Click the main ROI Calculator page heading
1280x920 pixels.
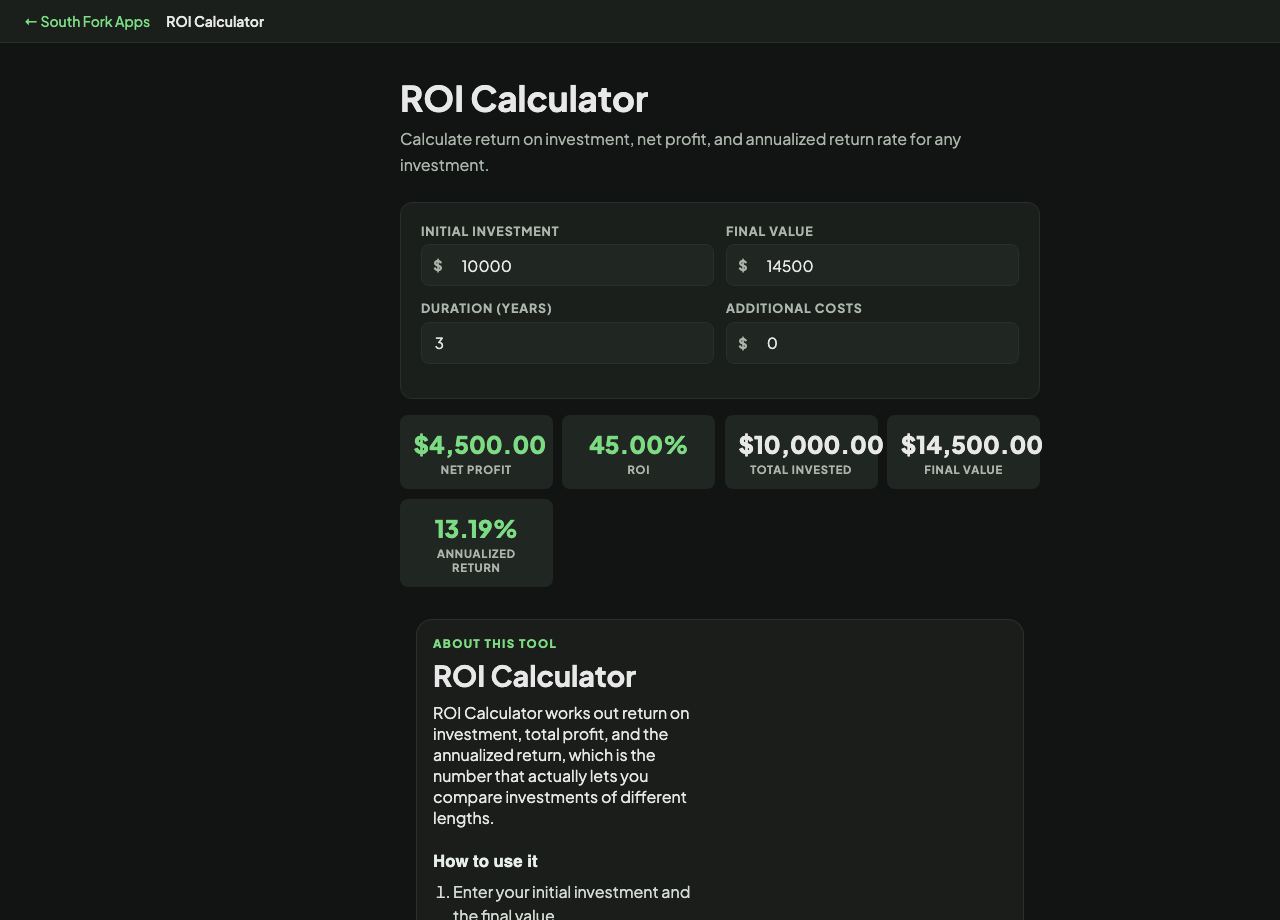524,99
